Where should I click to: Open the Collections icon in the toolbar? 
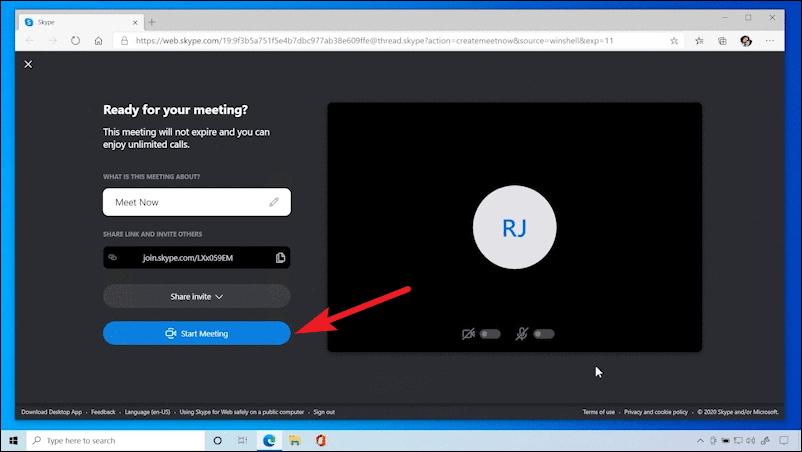click(x=722, y=41)
